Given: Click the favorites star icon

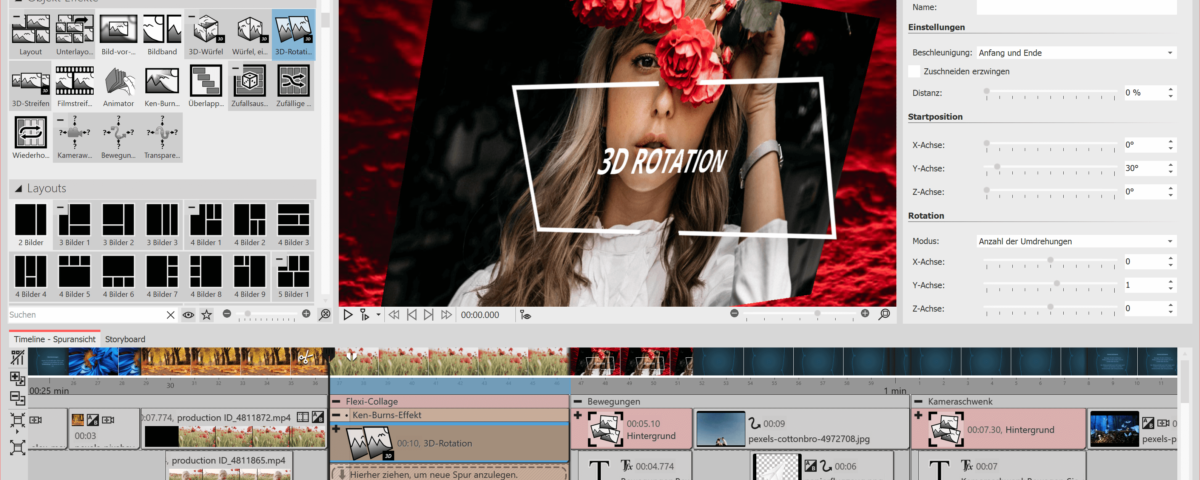Looking at the screenshot, I should coord(207,314).
